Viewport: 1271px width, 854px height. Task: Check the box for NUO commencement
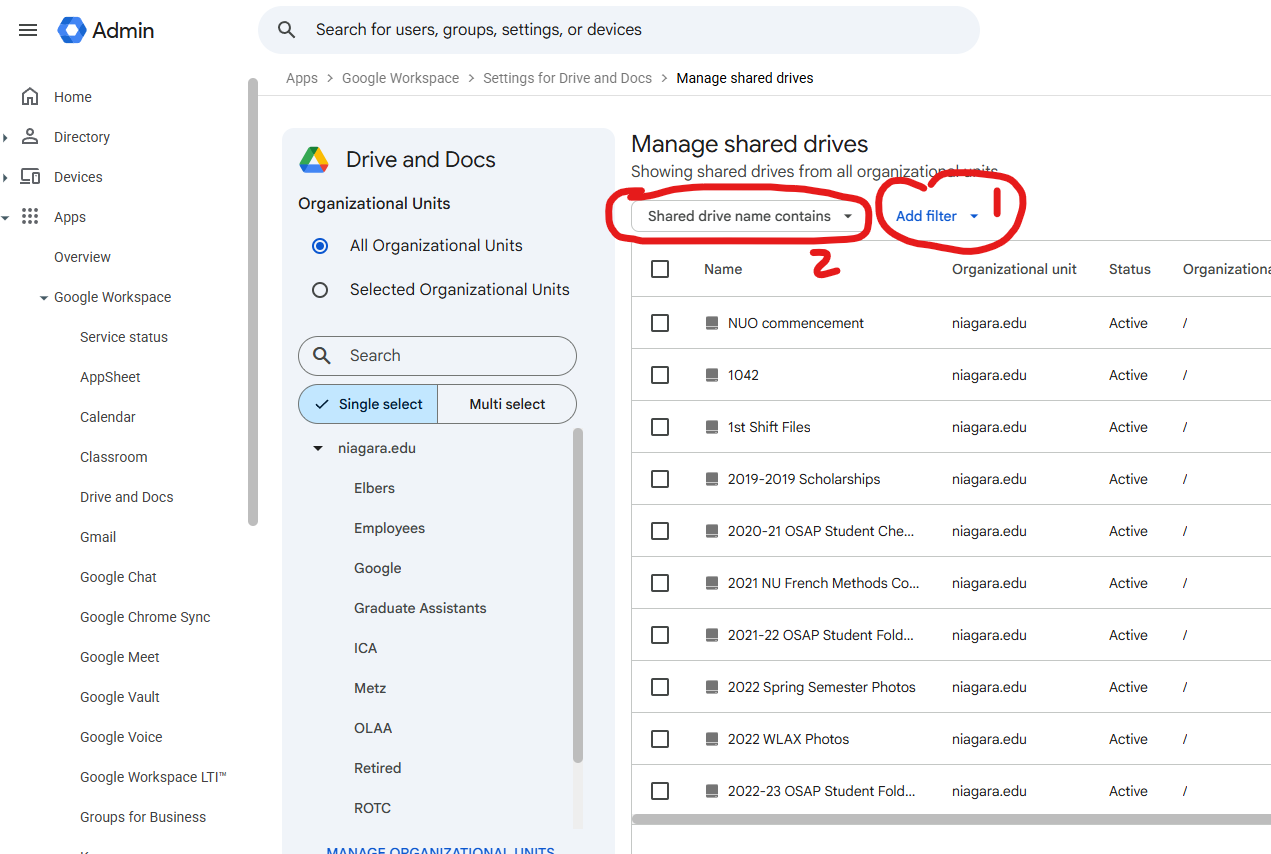tap(660, 323)
